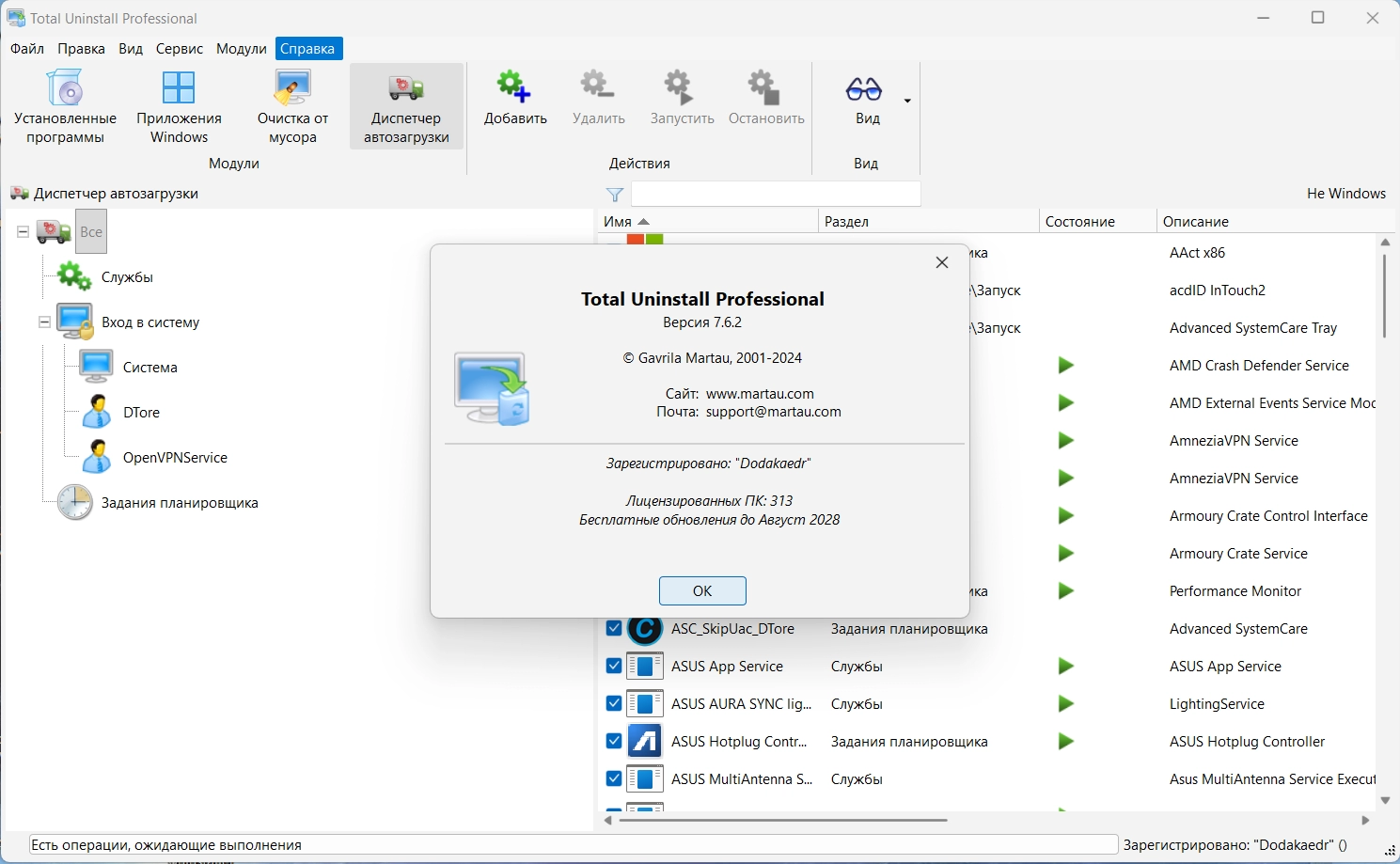
Task: Click the ASUS Hotplug Contr... row icon
Action: [645, 742]
